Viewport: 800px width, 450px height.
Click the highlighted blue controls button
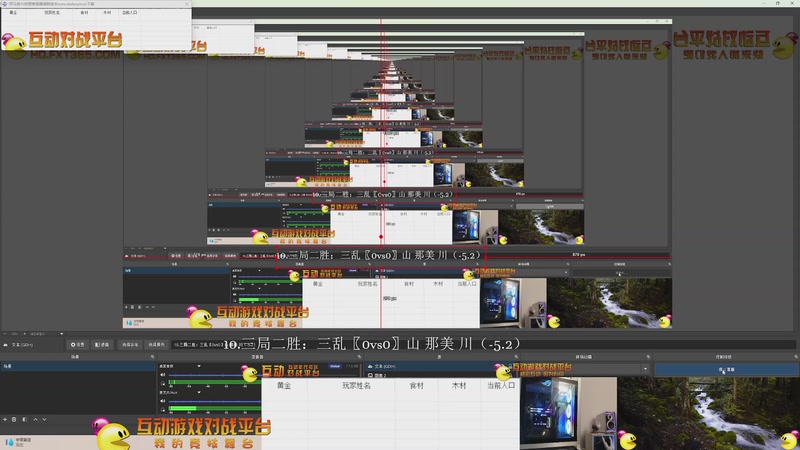click(x=726, y=369)
